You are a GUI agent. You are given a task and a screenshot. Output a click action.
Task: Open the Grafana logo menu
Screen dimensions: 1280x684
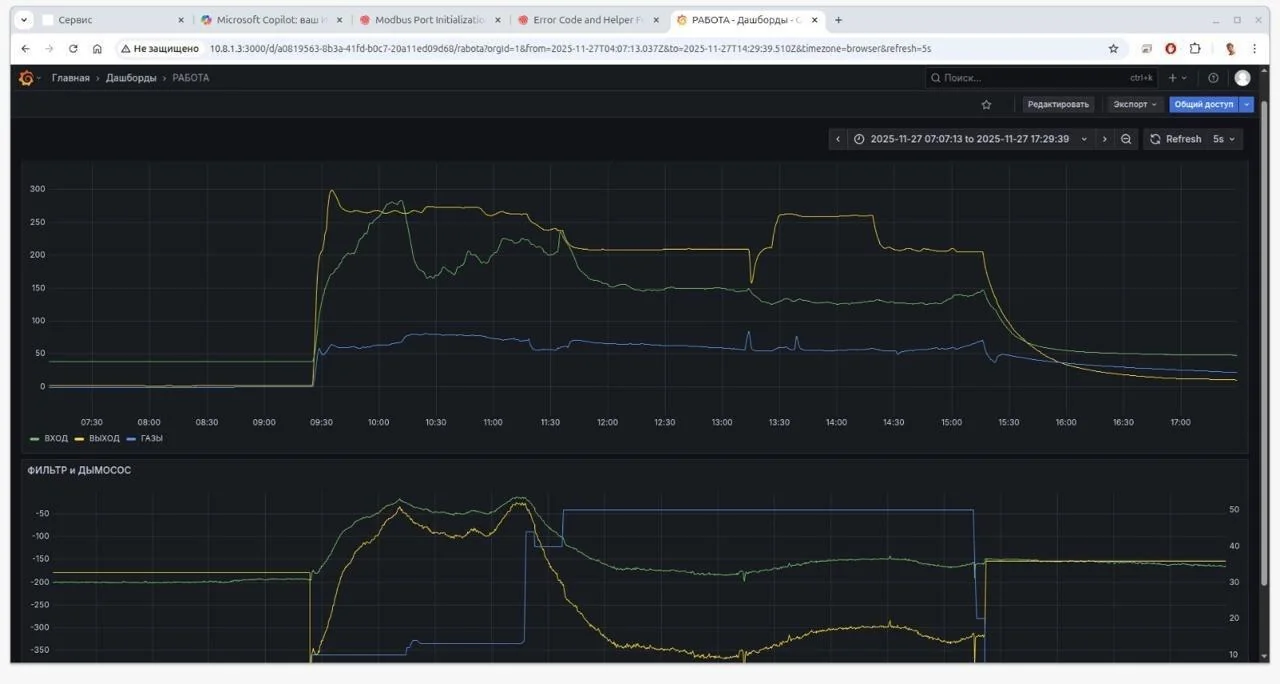(26, 78)
